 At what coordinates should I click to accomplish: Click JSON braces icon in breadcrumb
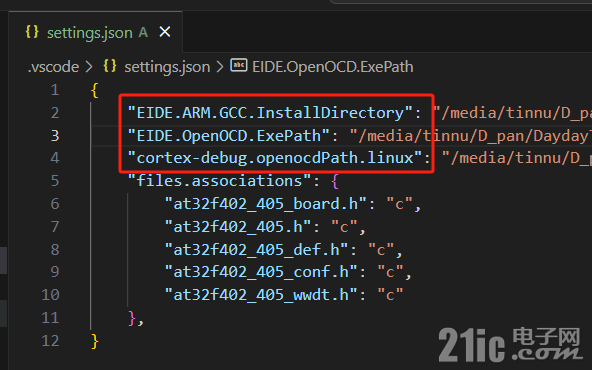pyautogui.click(x=110, y=66)
